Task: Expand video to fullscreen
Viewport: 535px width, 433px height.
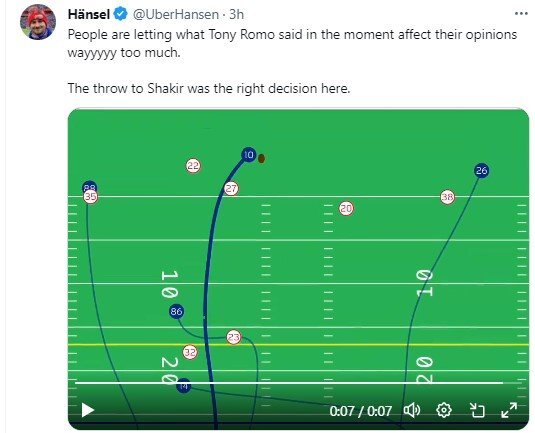Action: [509, 410]
